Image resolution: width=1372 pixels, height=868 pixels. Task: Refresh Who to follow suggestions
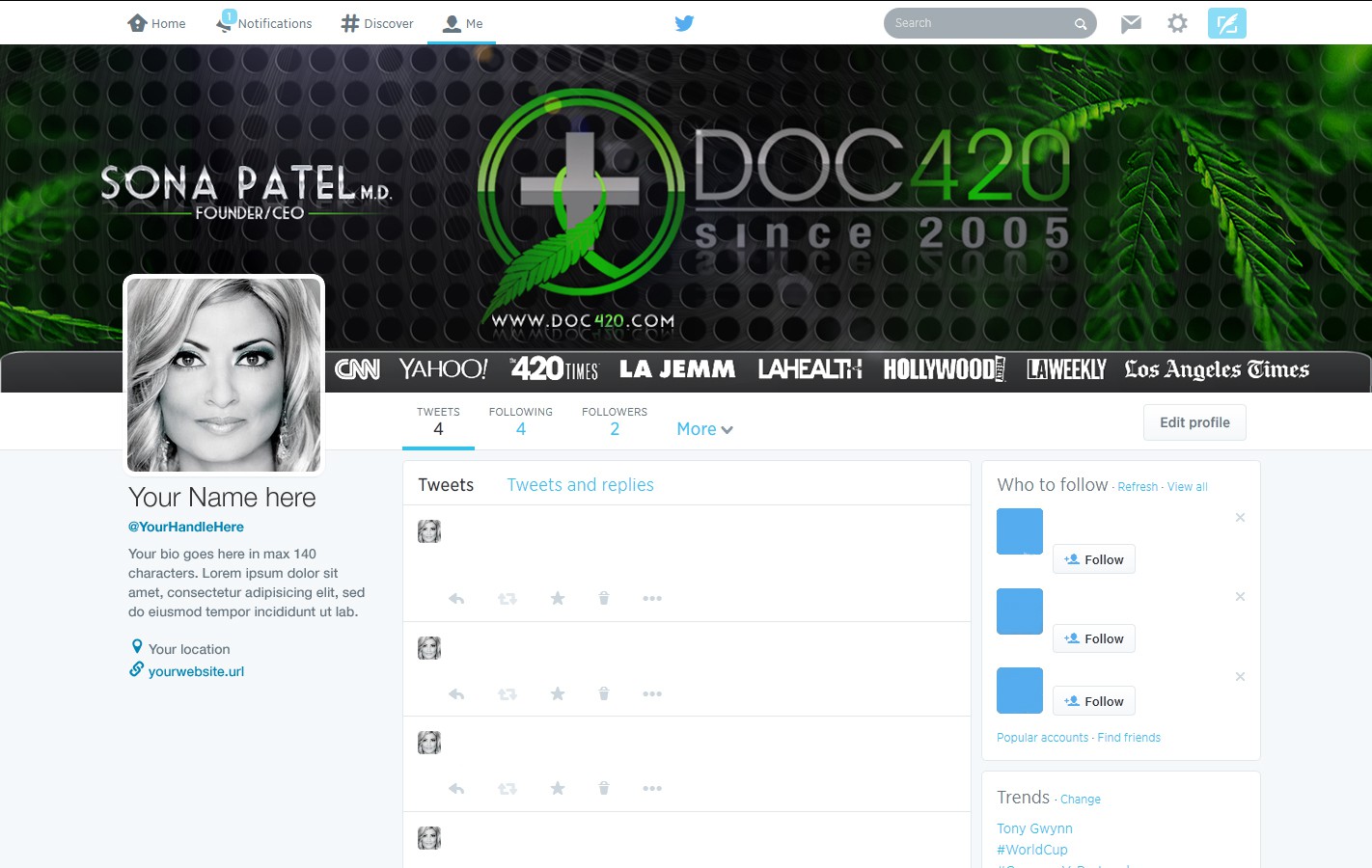click(1138, 487)
